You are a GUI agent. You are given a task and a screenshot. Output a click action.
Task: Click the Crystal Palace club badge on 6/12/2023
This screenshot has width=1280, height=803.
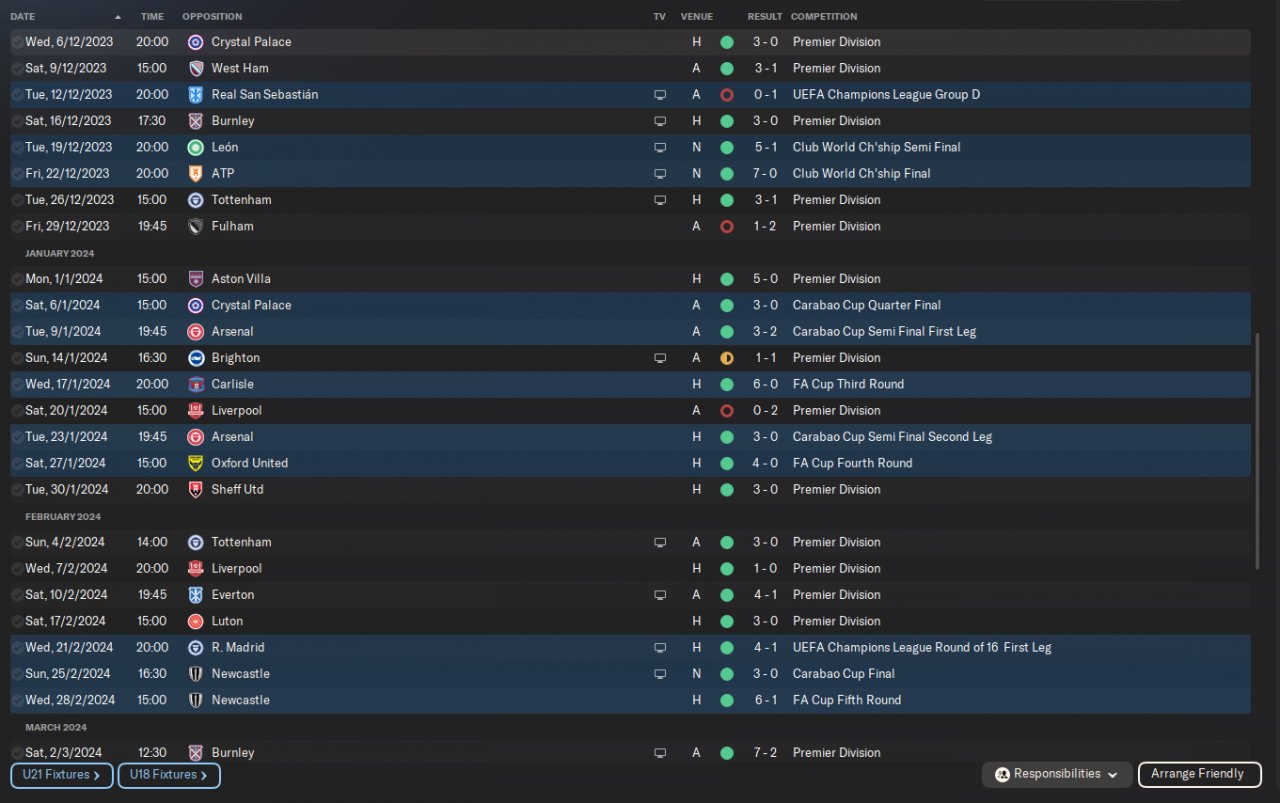[195, 42]
